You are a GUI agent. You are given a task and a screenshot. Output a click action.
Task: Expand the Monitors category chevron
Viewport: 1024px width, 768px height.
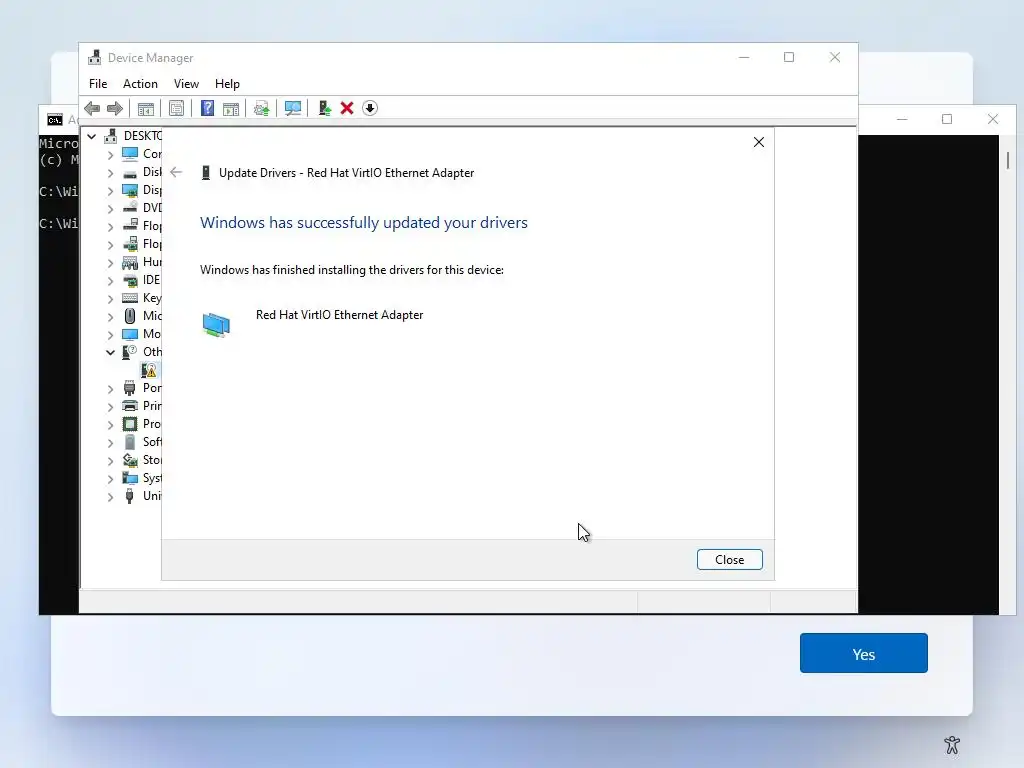click(110, 334)
